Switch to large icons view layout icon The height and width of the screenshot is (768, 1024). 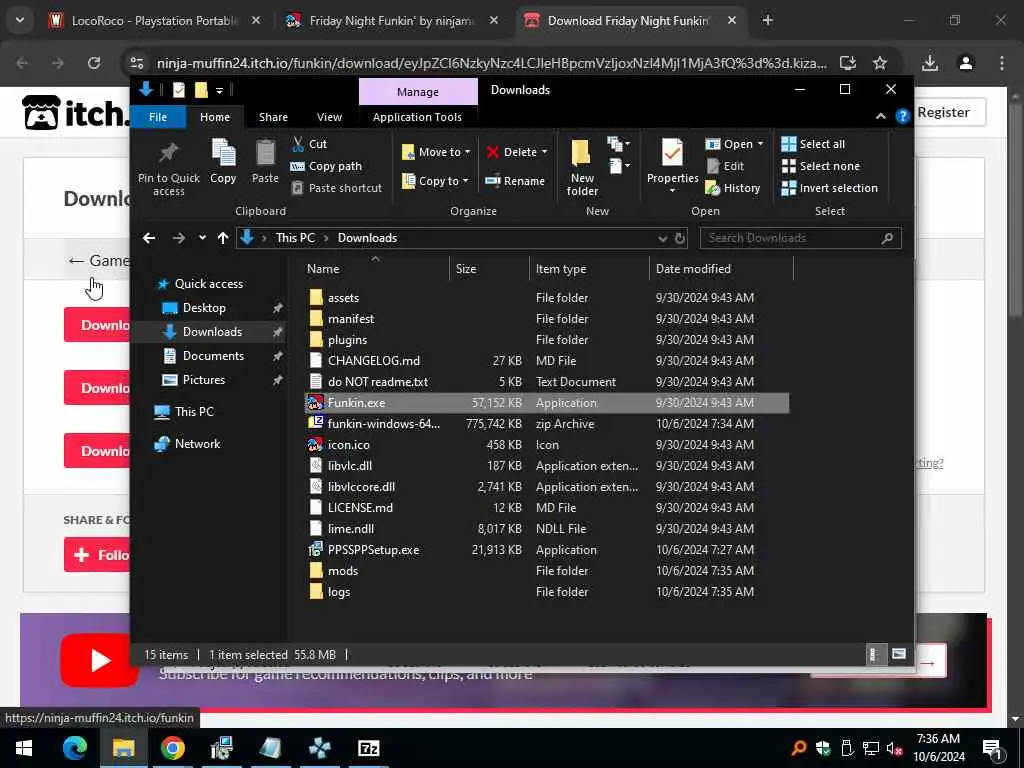point(899,654)
